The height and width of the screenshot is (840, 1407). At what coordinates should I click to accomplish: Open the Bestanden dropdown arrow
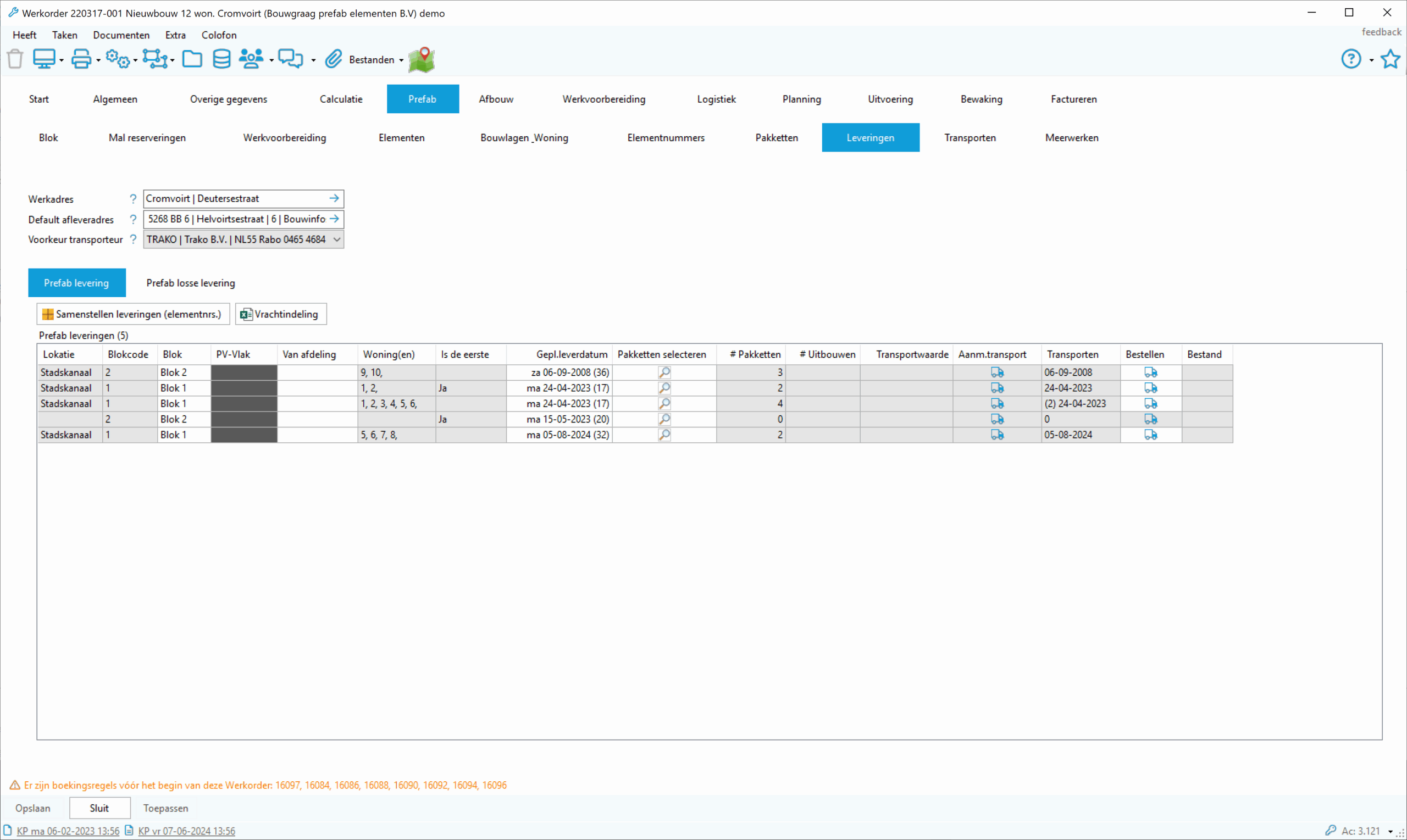pyautogui.click(x=401, y=60)
